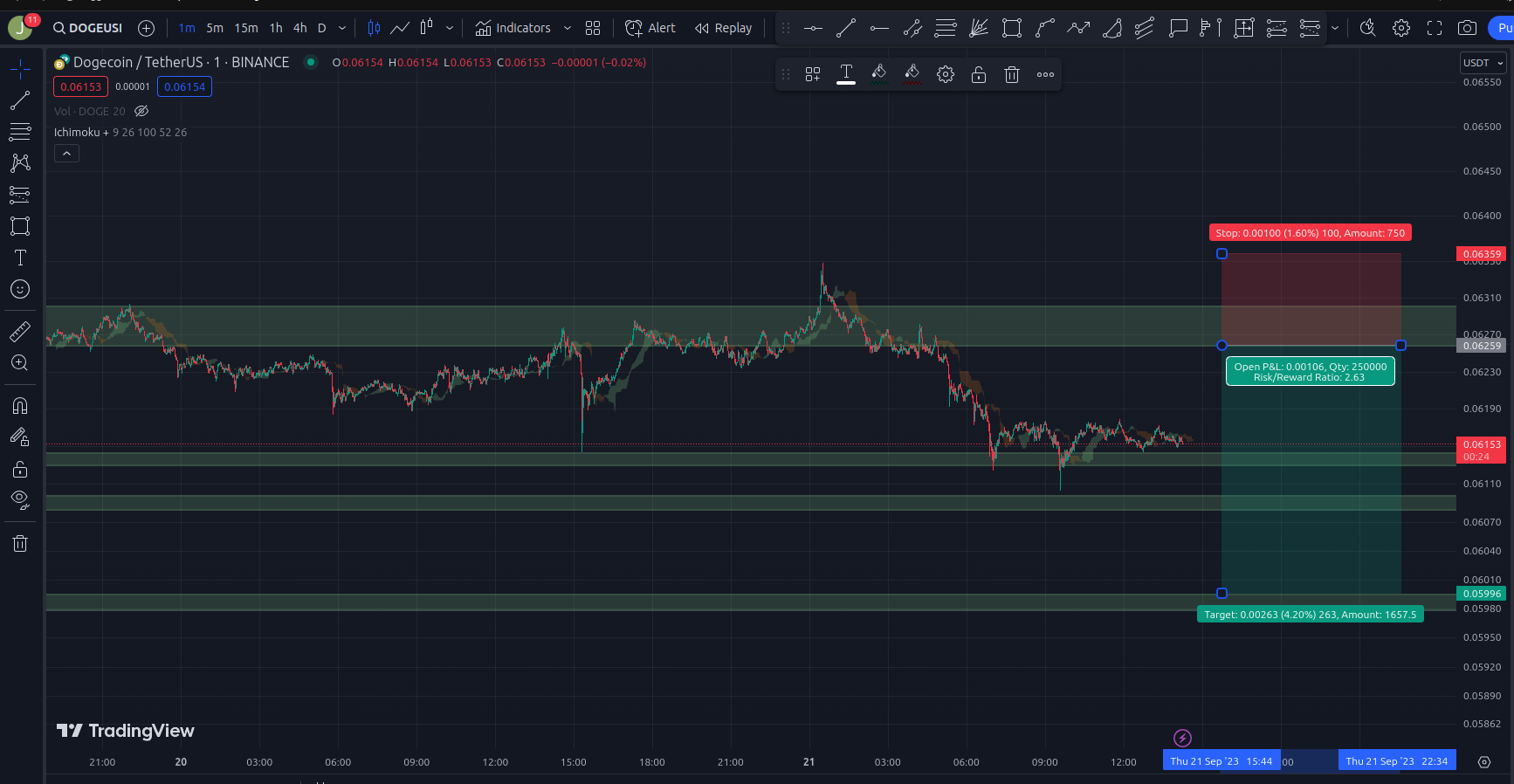Enter fullscreen mode

coord(1435,28)
